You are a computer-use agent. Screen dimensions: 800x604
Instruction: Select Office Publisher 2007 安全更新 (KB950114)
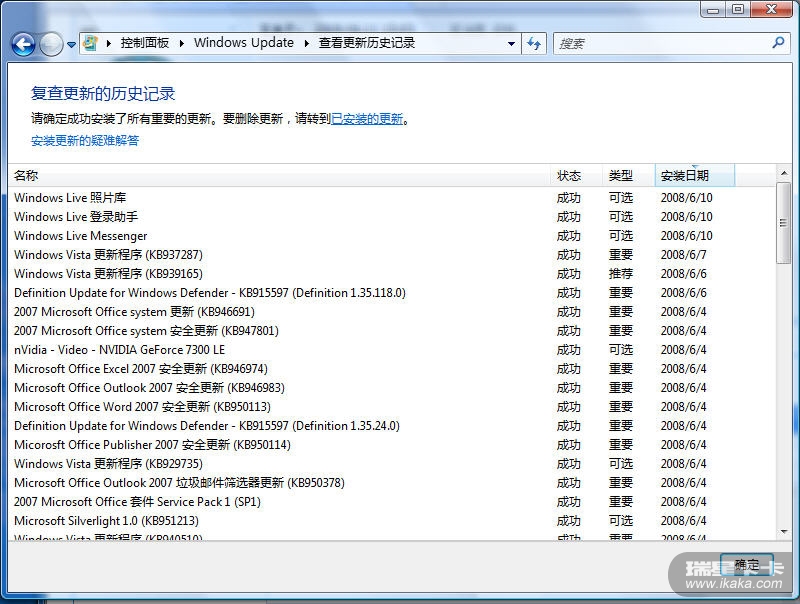click(392, 445)
